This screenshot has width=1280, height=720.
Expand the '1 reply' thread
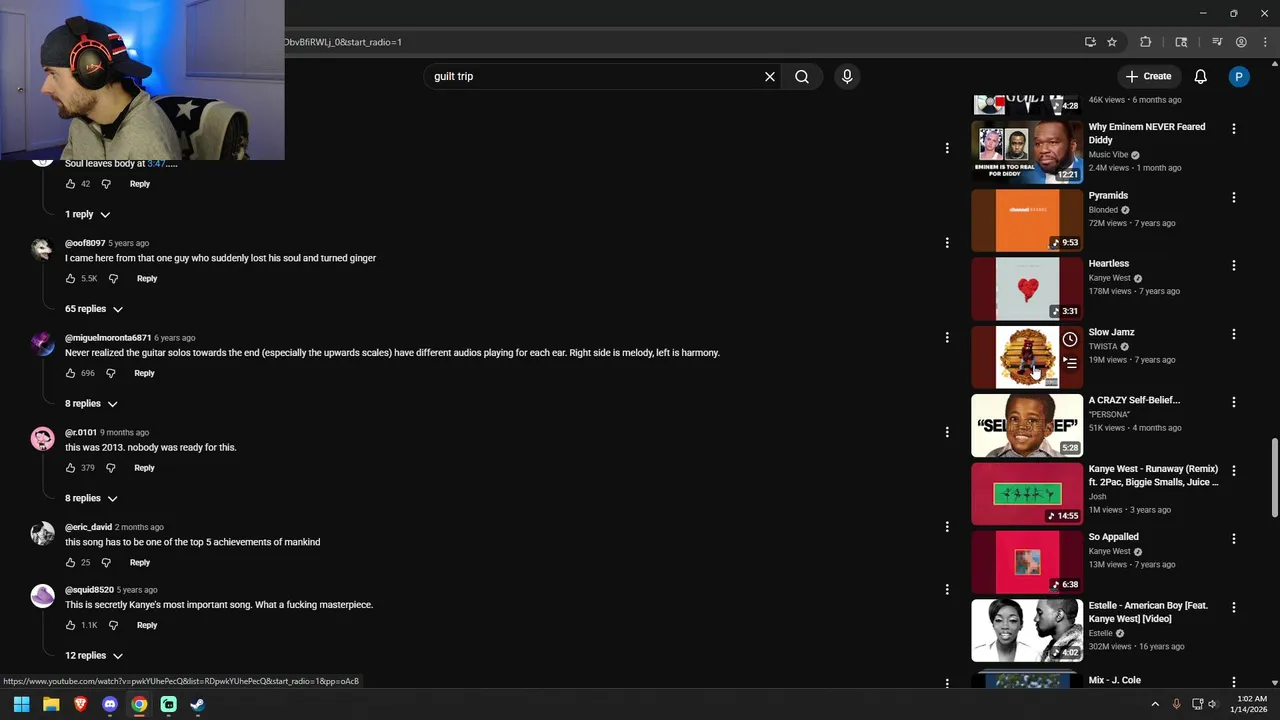coord(88,214)
